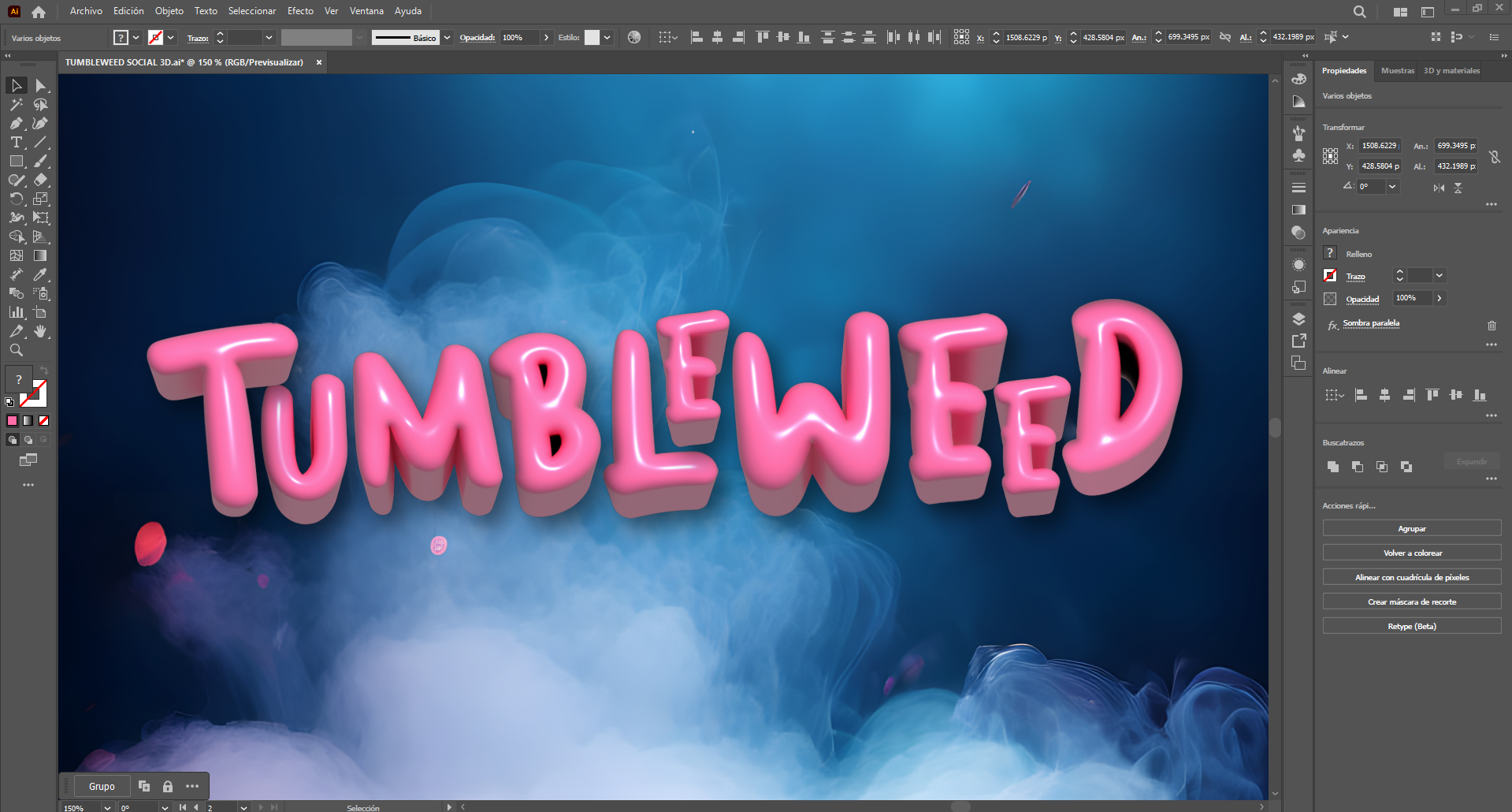Open Trazo weight dropdown in Apariencia
This screenshot has width=1512, height=812.
[1440, 275]
